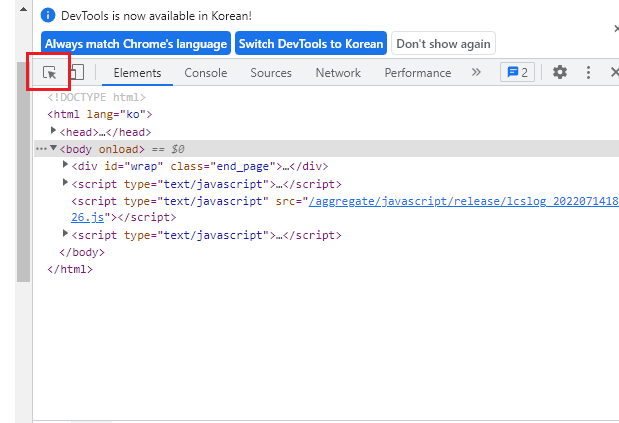Select the html lang="ko" line

[99, 114]
